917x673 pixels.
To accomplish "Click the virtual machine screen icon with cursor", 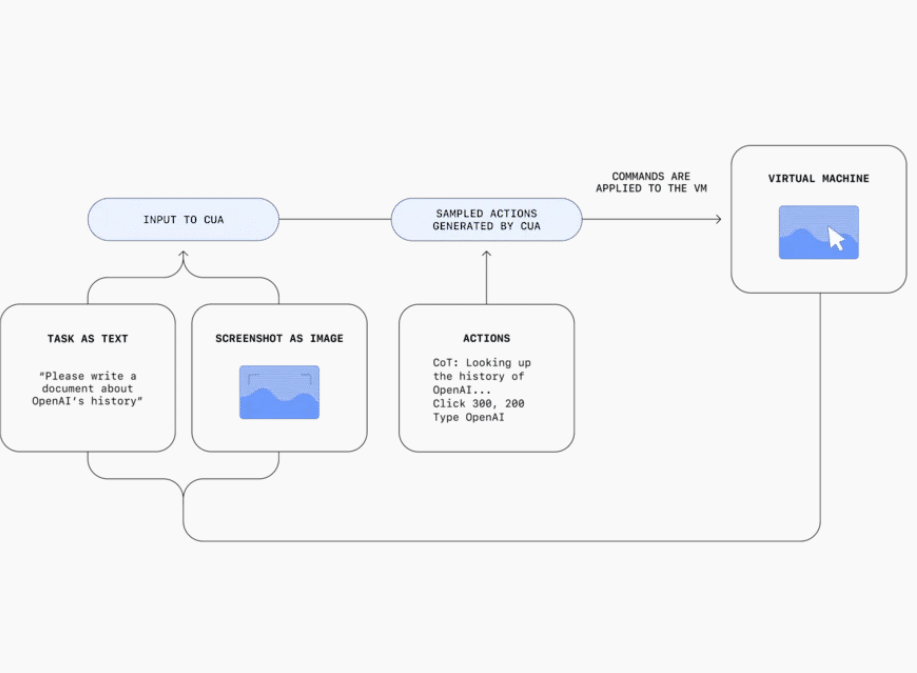I will (819, 232).
